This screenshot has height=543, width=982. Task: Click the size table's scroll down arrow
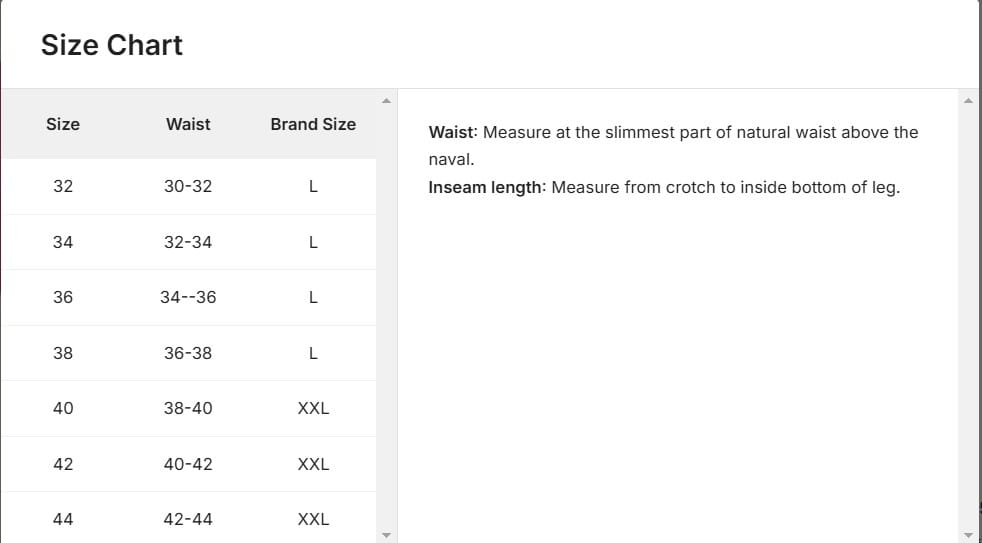coord(386,534)
